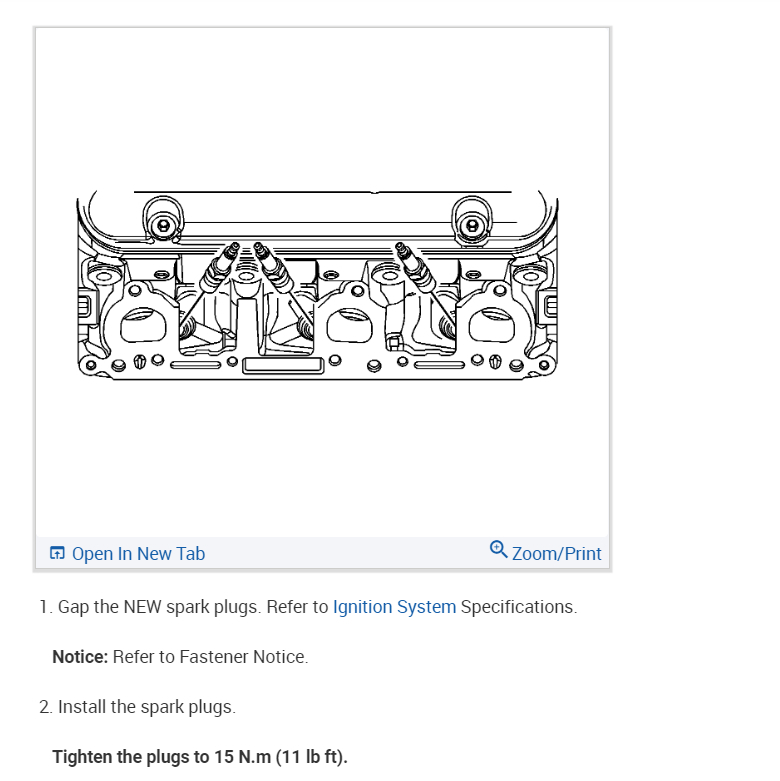Select the middle spark plug in the drawing
This screenshot has height=781, width=780.
point(273,267)
